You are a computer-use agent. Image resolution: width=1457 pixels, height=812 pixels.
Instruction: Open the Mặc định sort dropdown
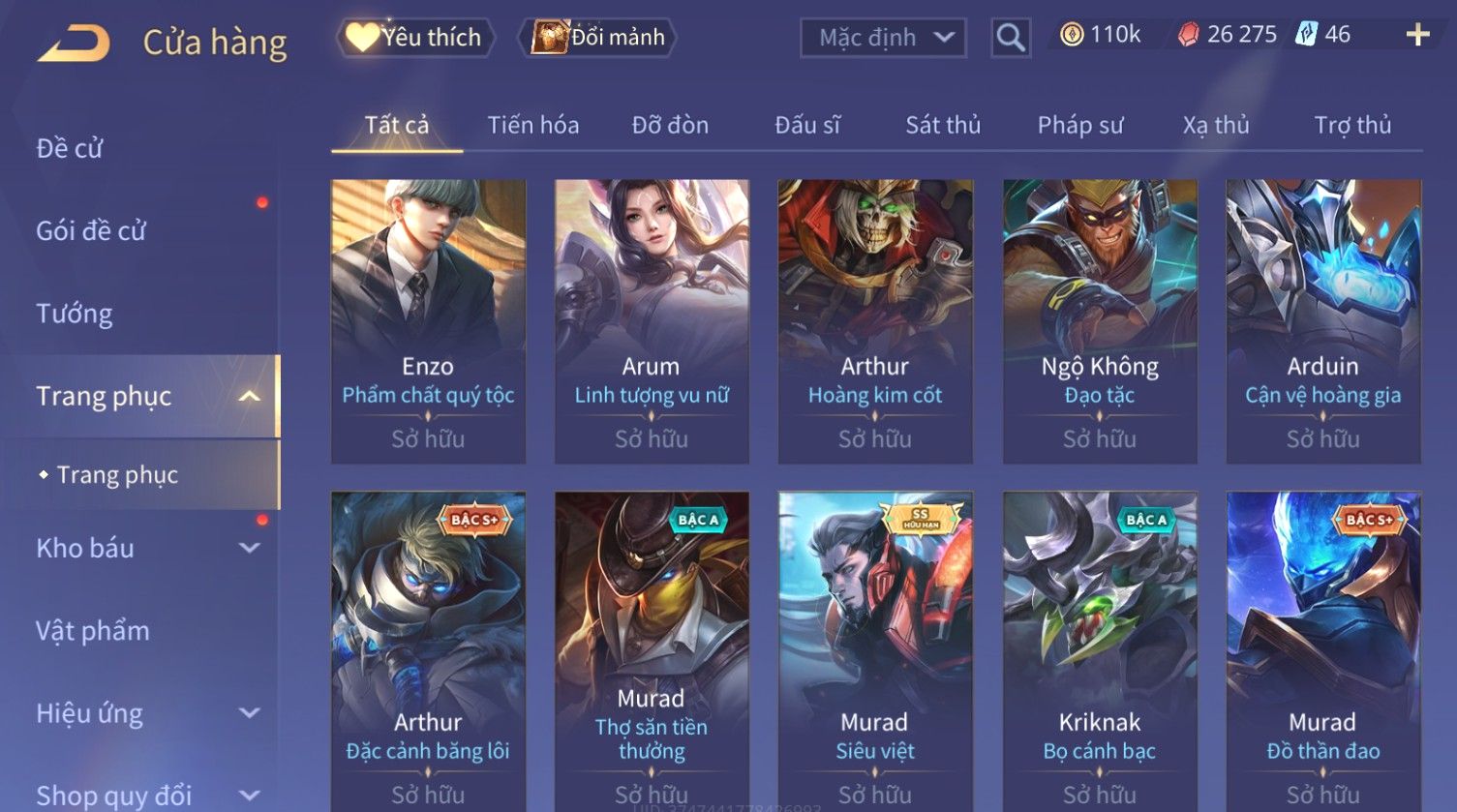pyautogui.click(x=883, y=38)
